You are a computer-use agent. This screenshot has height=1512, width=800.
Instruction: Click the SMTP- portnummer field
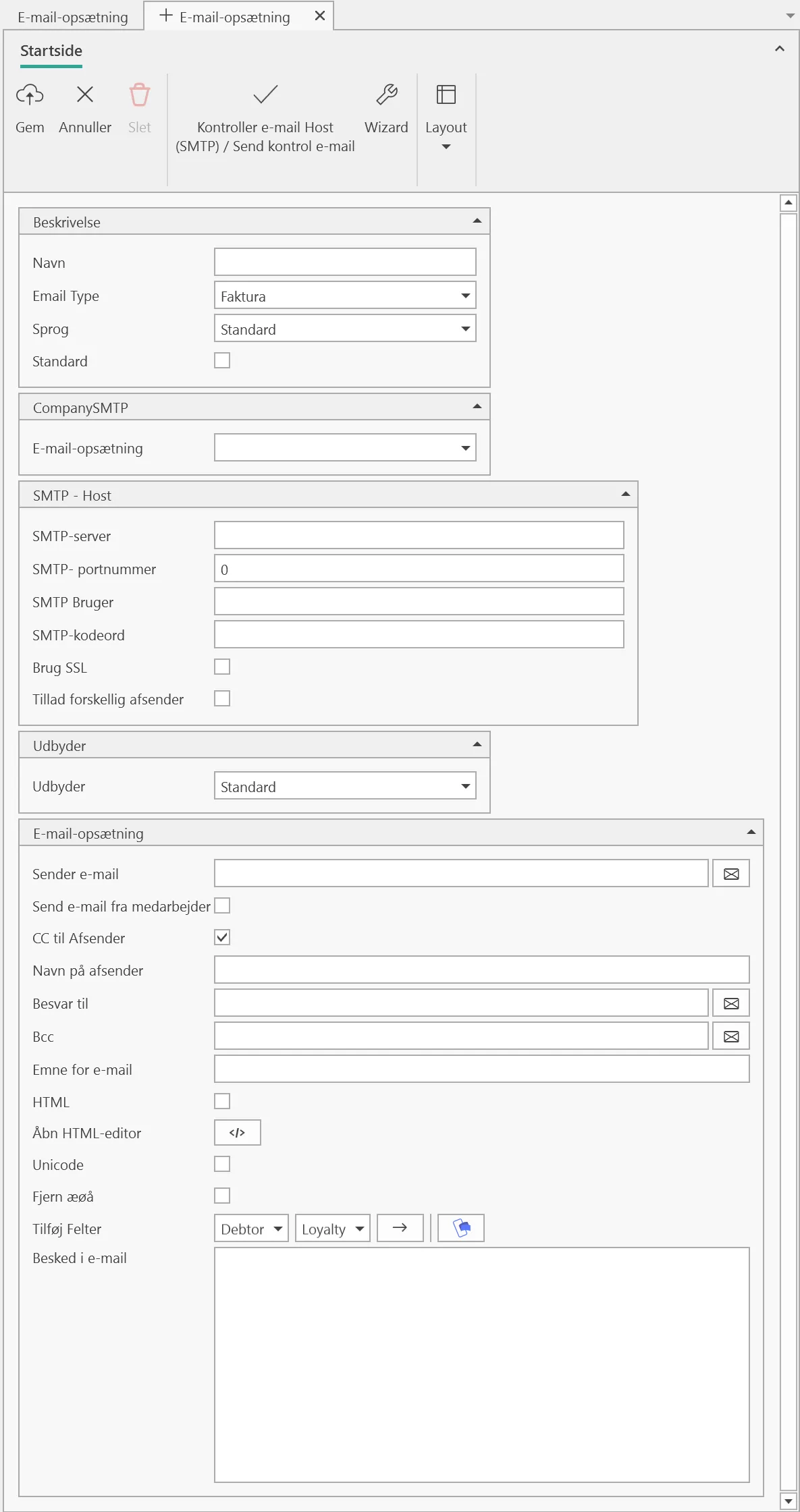point(419,568)
